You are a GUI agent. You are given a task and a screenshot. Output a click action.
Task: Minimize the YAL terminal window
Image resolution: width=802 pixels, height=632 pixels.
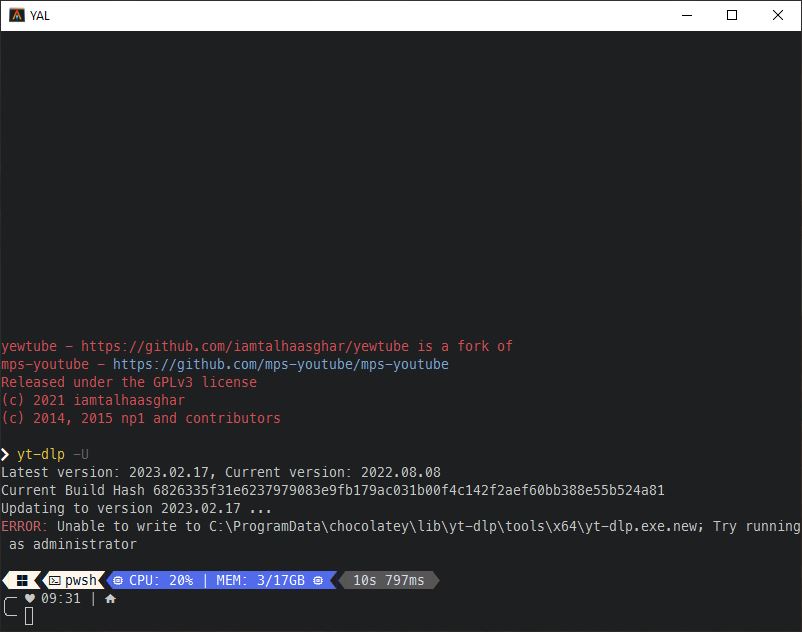(686, 16)
